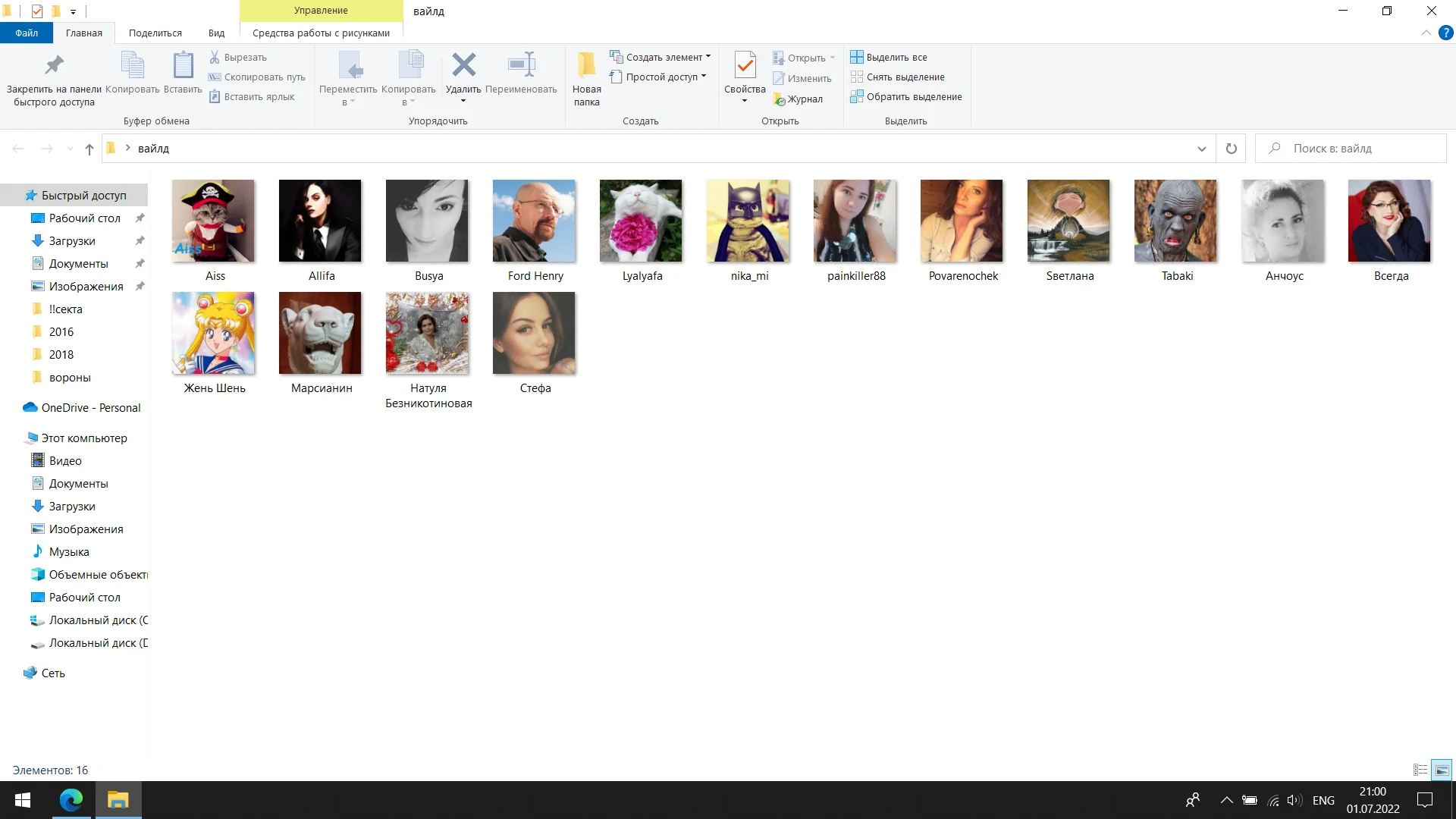Click the Выделить все icon
This screenshot has height=819, width=1456.
click(x=858, y=57)
